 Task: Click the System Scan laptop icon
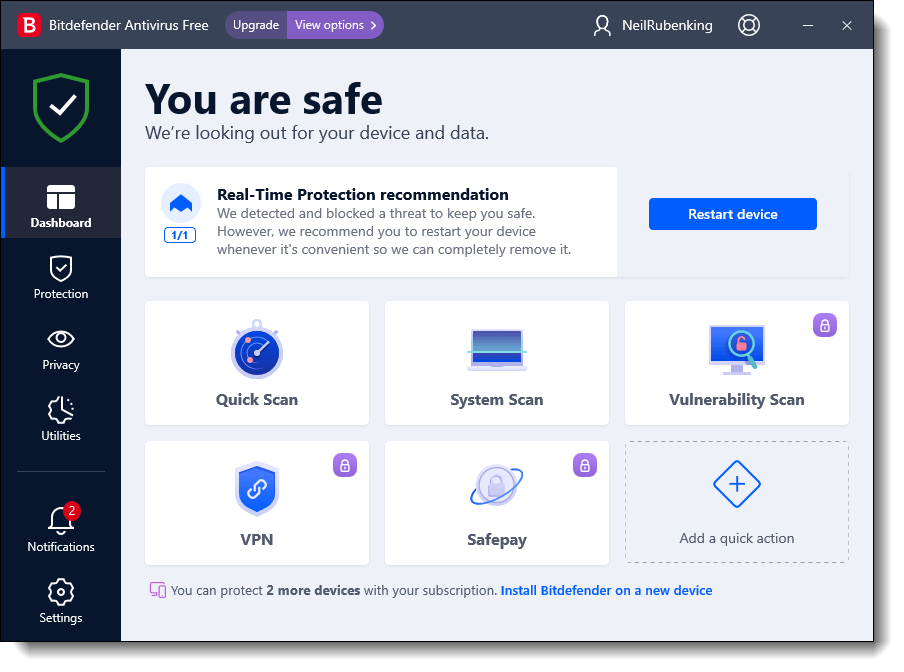(496, 350)
